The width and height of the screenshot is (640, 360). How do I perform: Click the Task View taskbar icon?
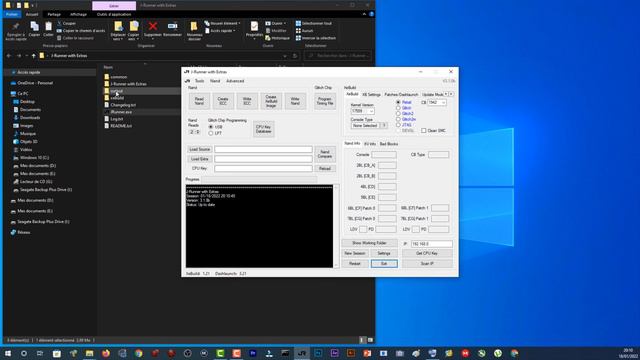[x=40, y=353]
